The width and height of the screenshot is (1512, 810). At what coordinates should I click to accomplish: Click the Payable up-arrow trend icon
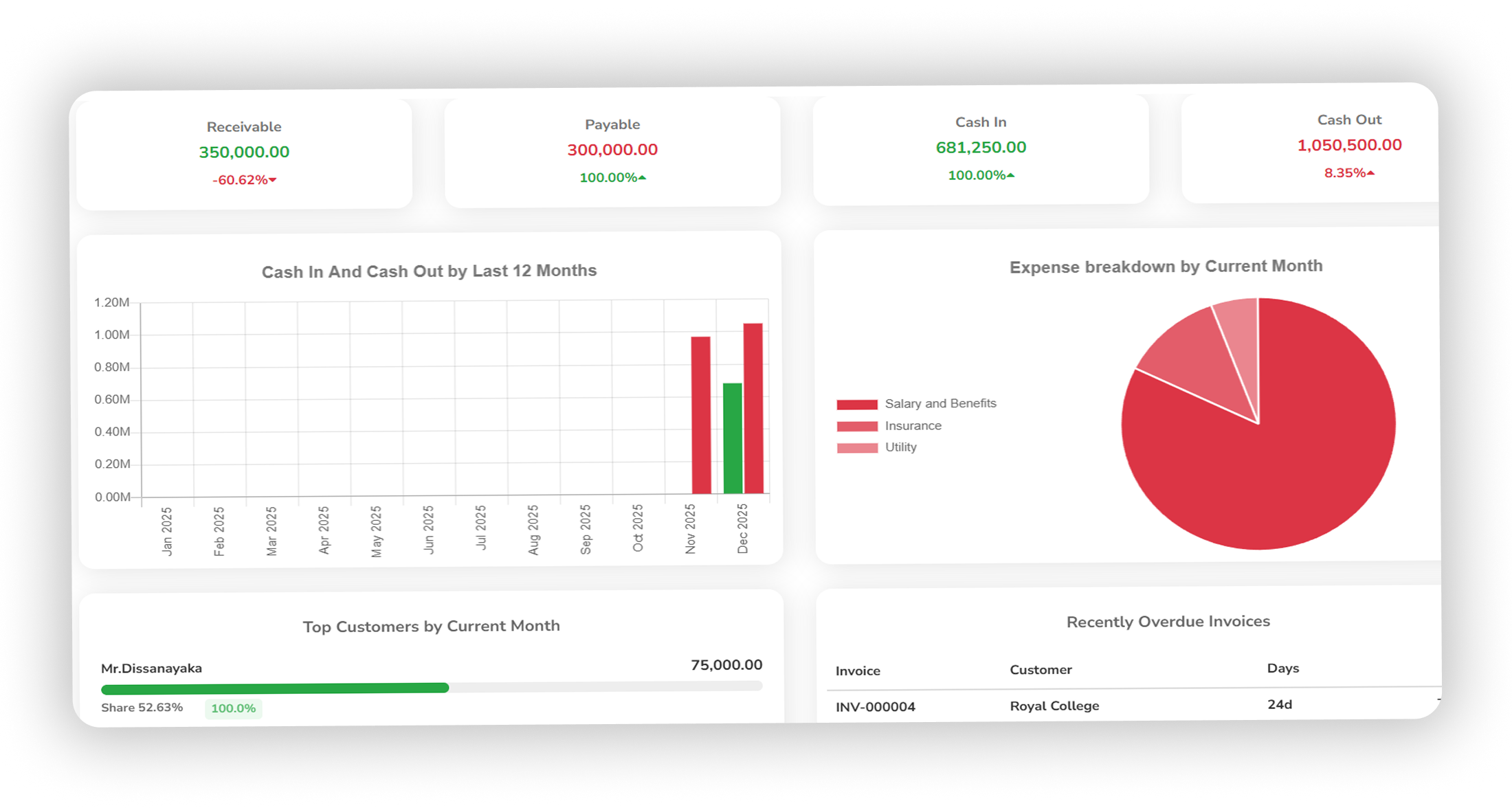pyautogui.click(x=642, y=178)
